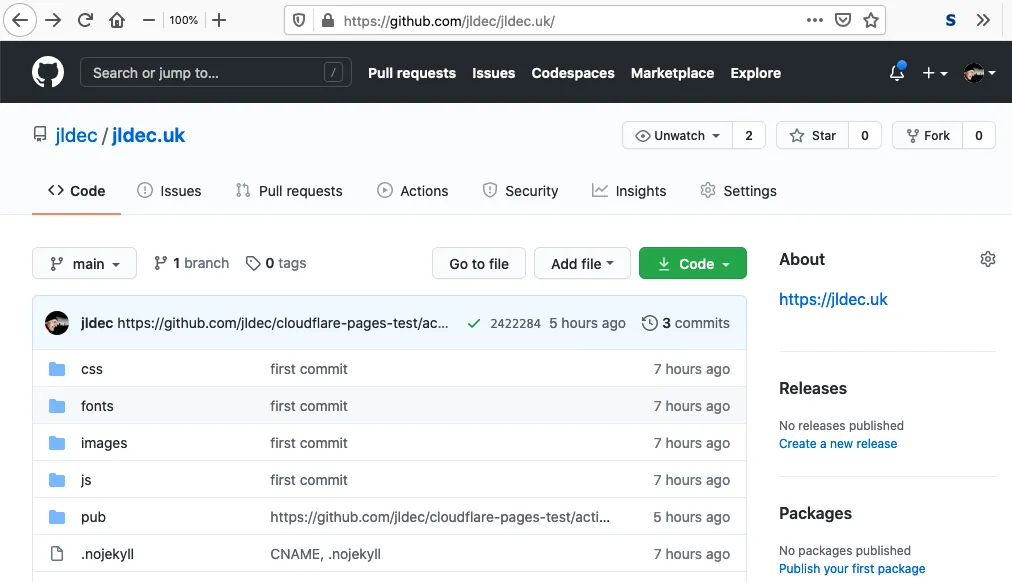Switch to the Issues tab
The width and height of the screenshot is (1012, 582).
click(x=169, y=190)
